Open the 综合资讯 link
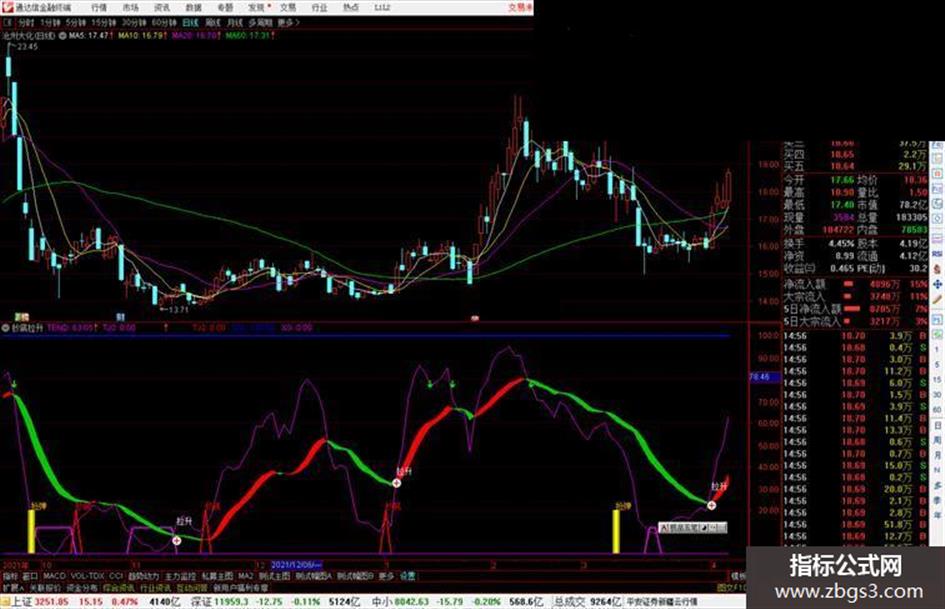 (119, 587)
